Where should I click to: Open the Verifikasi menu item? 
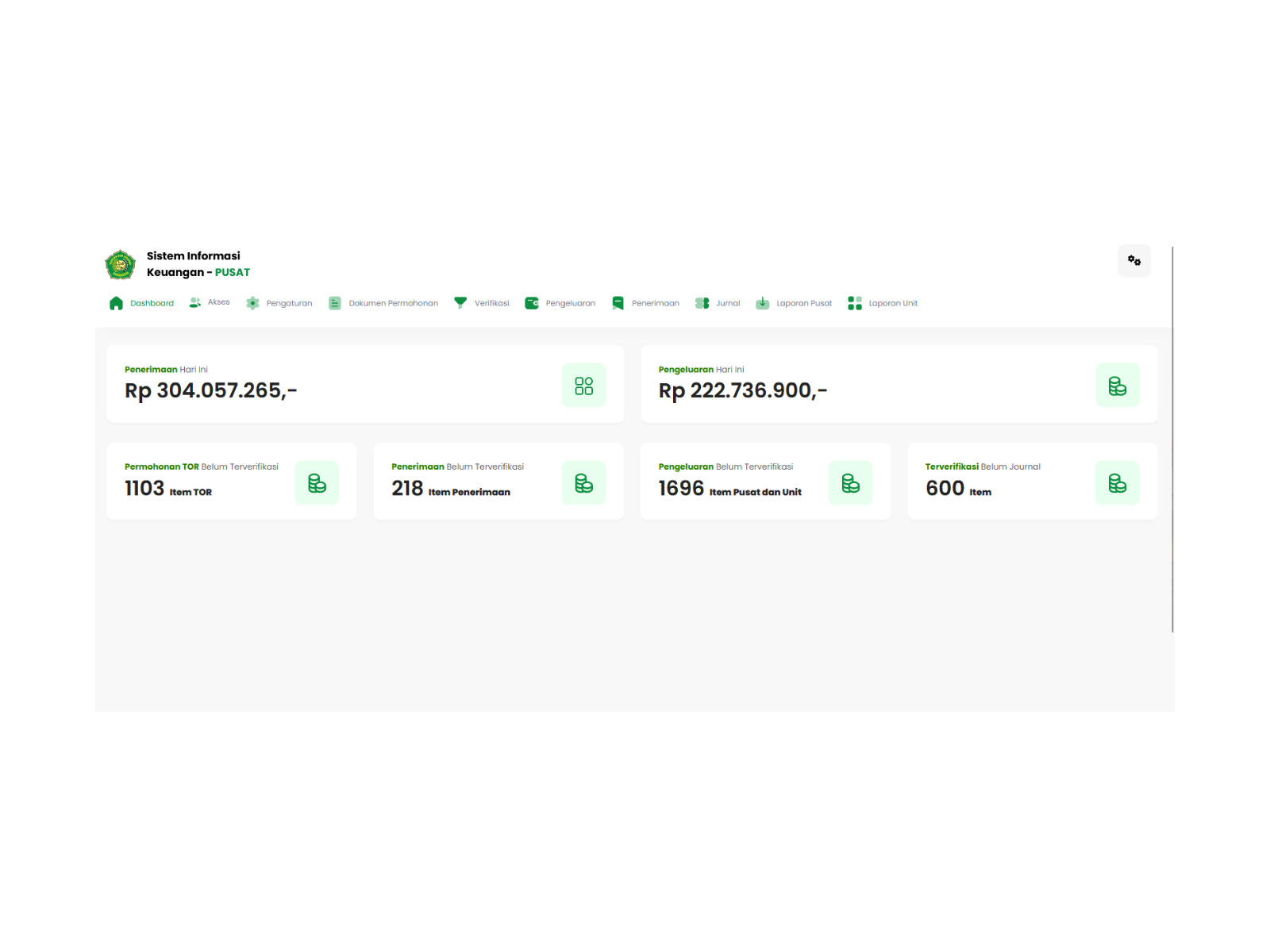pos(482,303)
